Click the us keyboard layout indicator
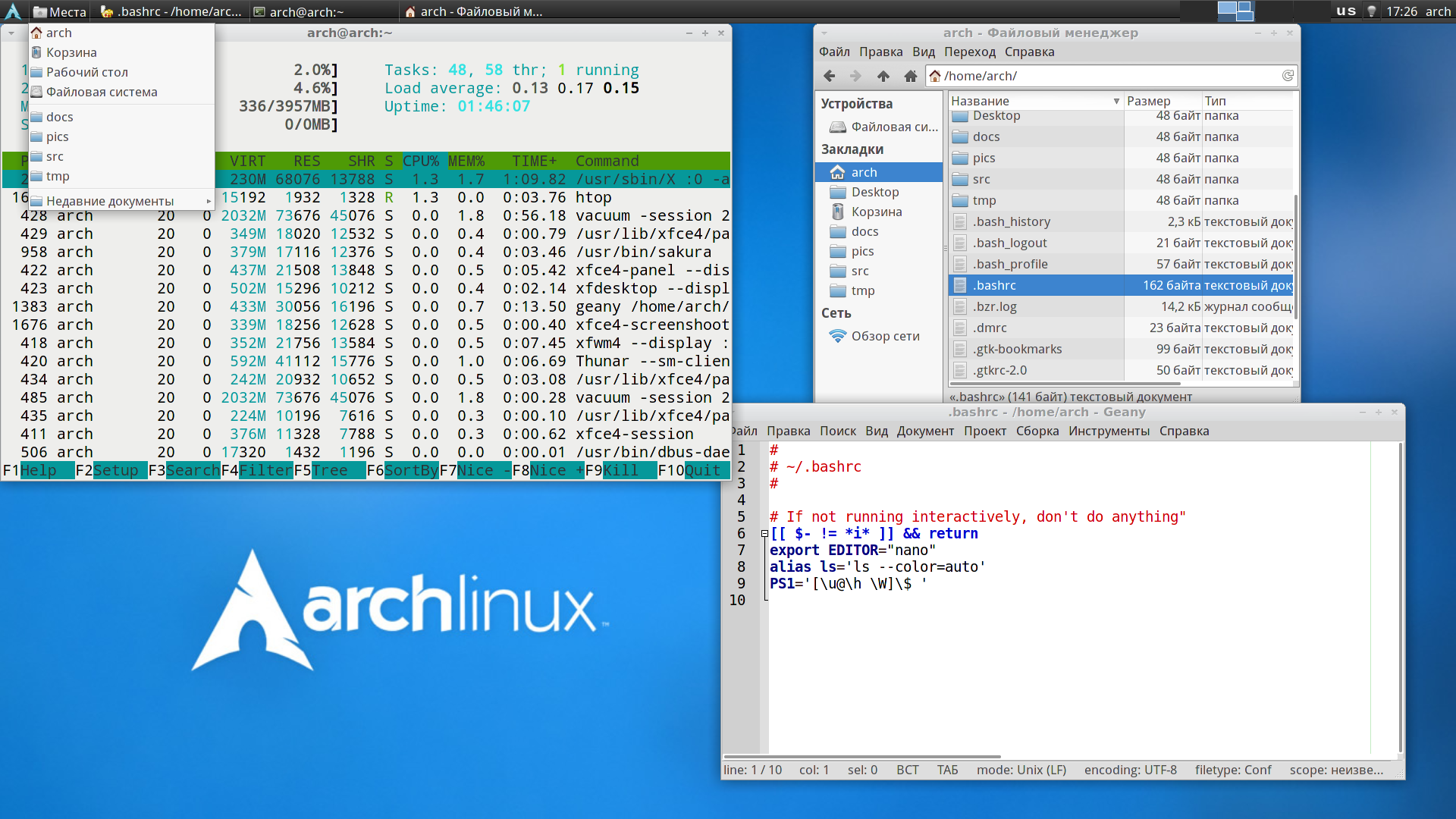Image resolution: width=1456 pixels, height=819 pixels. pos(1346,11)
